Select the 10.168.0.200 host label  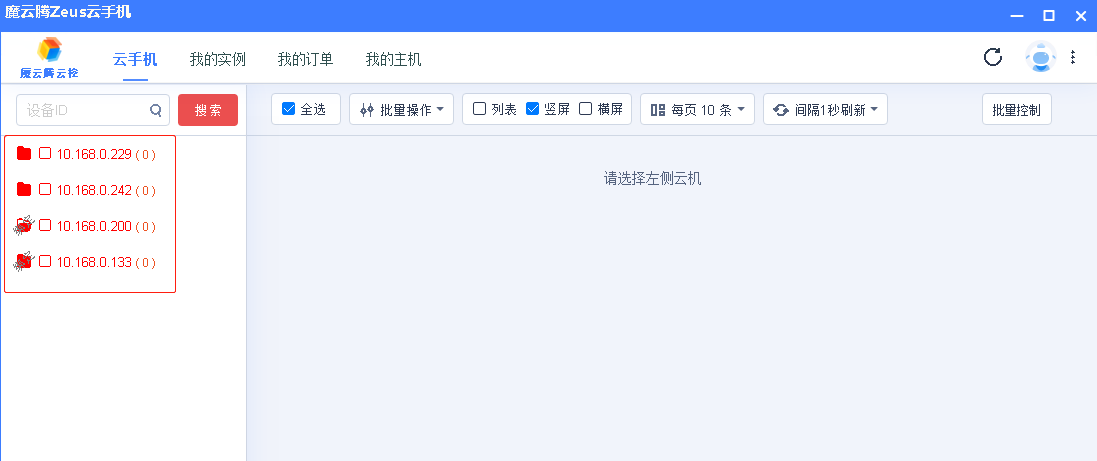(x=94, y=226)
